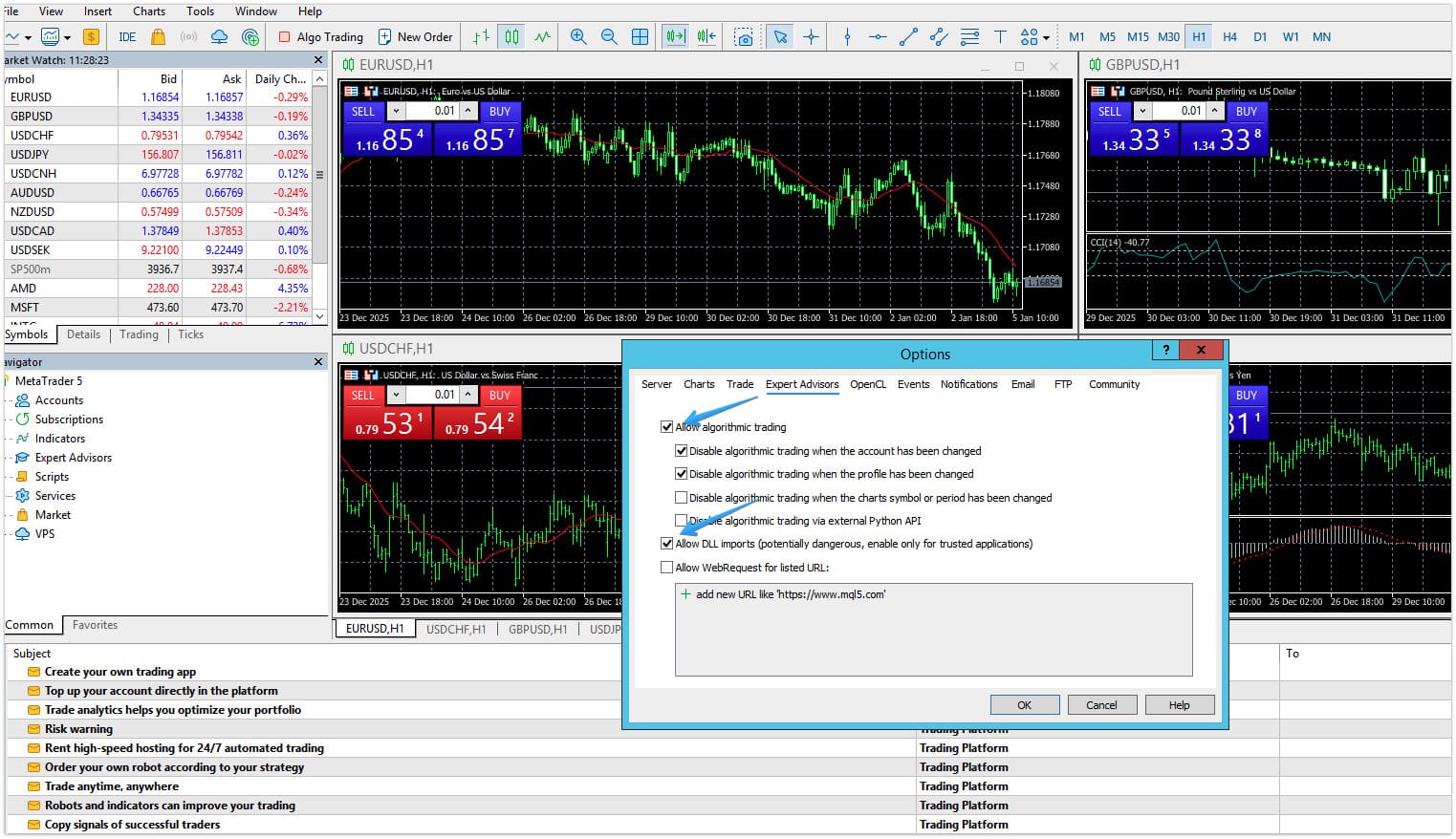Open the chart type dropdown arrow in the toolbar
1456x839 pixels.
coord(28,38)
